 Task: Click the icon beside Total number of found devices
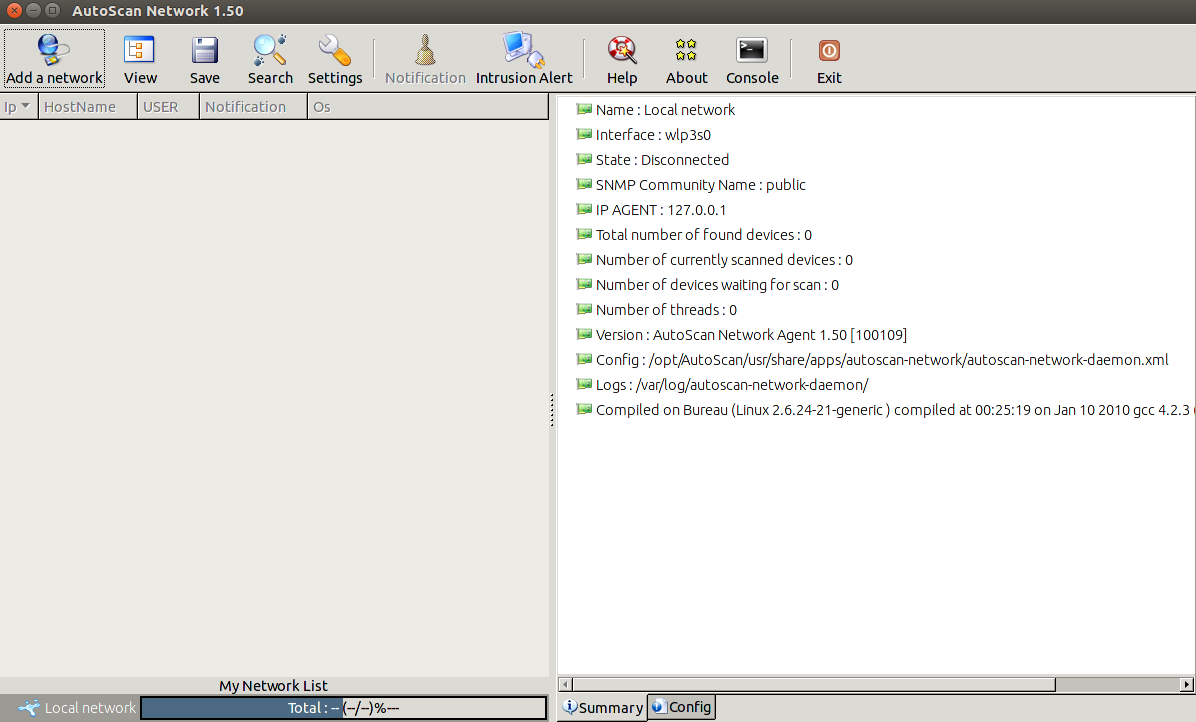tap(584, 234)
